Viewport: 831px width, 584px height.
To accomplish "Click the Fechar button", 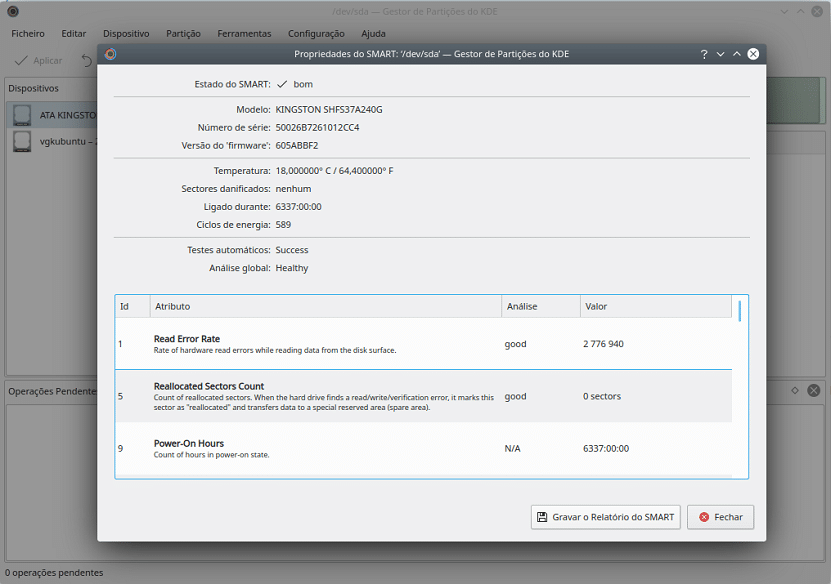I will pyautogui.click(x=721, y=517).
